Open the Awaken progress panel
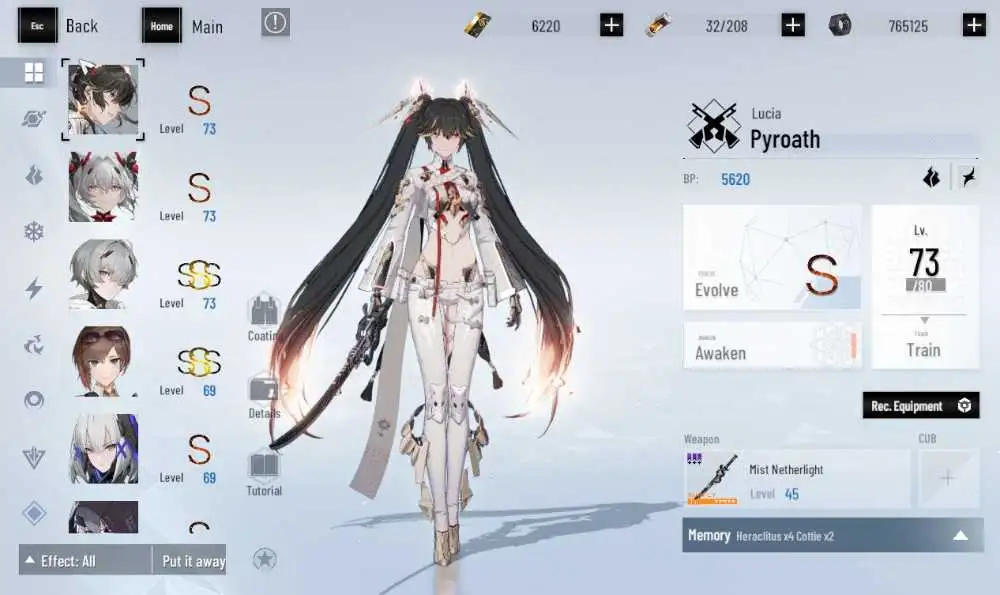The height and width of the screenshot is (595, 1000). [x=772, y=346]
